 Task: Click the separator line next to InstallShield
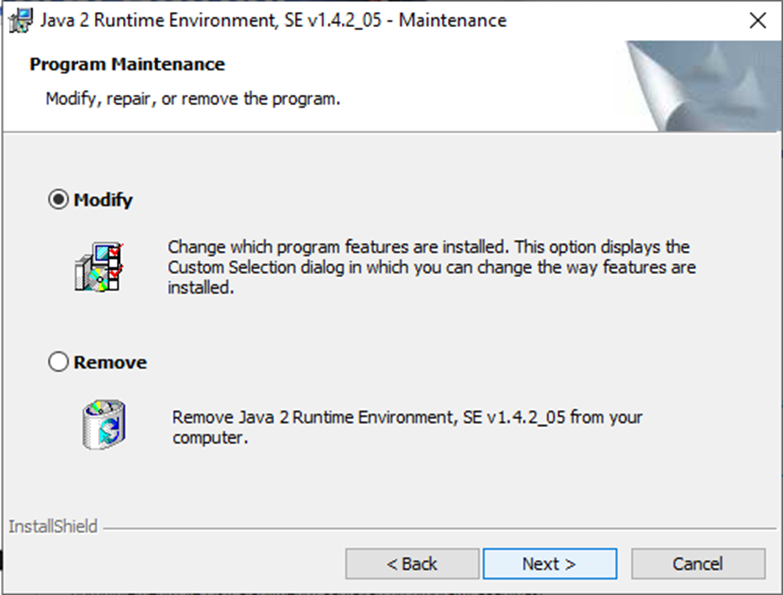(x=439, y=528)
